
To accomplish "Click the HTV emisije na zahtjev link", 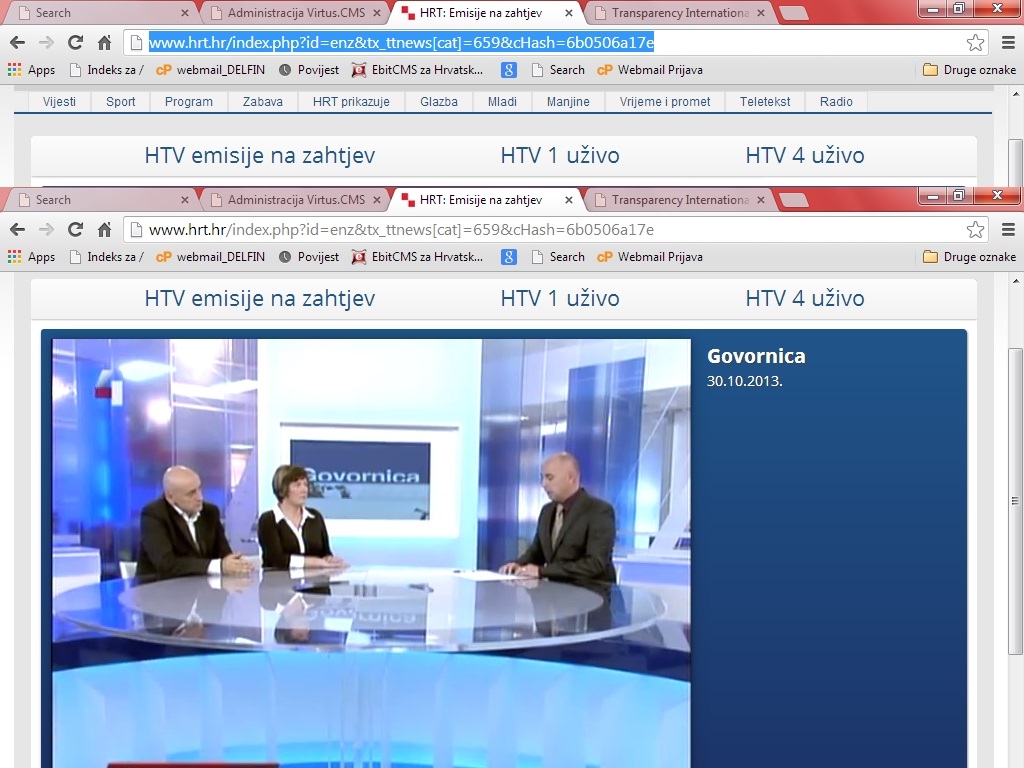I will tap(260, 297).
